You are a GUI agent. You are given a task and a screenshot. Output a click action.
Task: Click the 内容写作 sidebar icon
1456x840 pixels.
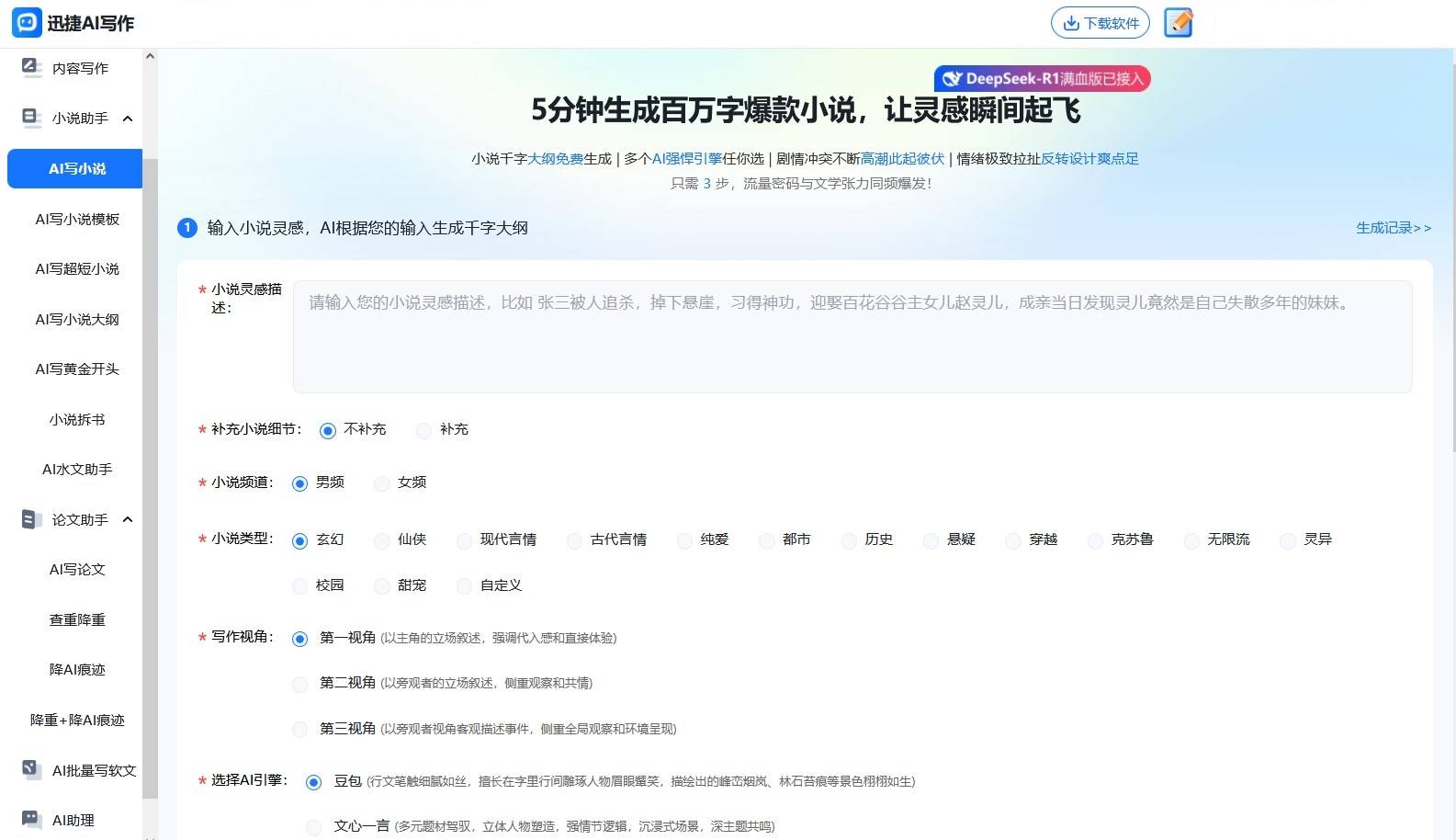32,68
